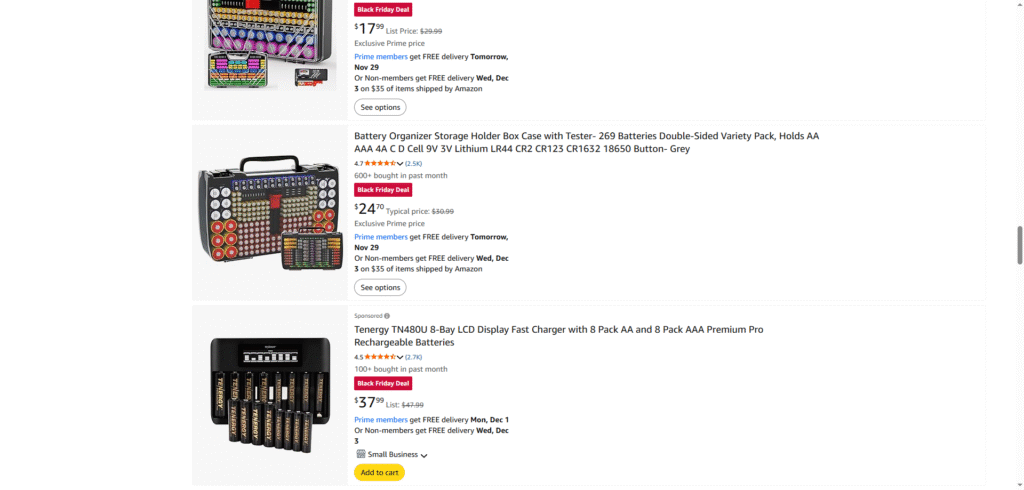Click the page's vertical scrollbar thumb
The height and width of the screenshot is (490, 1024).
pos(1019,245)
